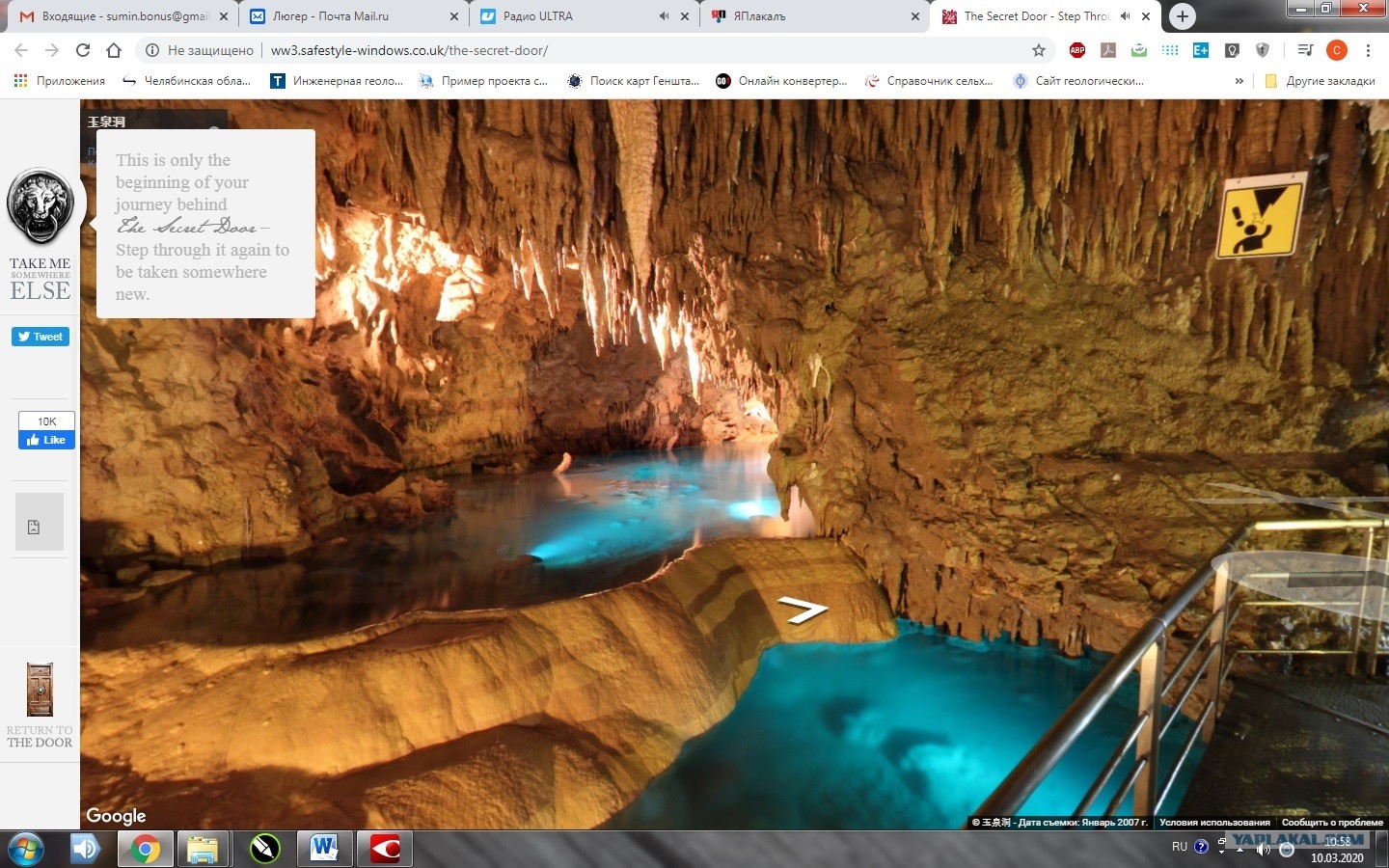This screenshot has height=868, width=1389.
Task: Close the Радио ULTRA tab
Action: click(685, 16)
